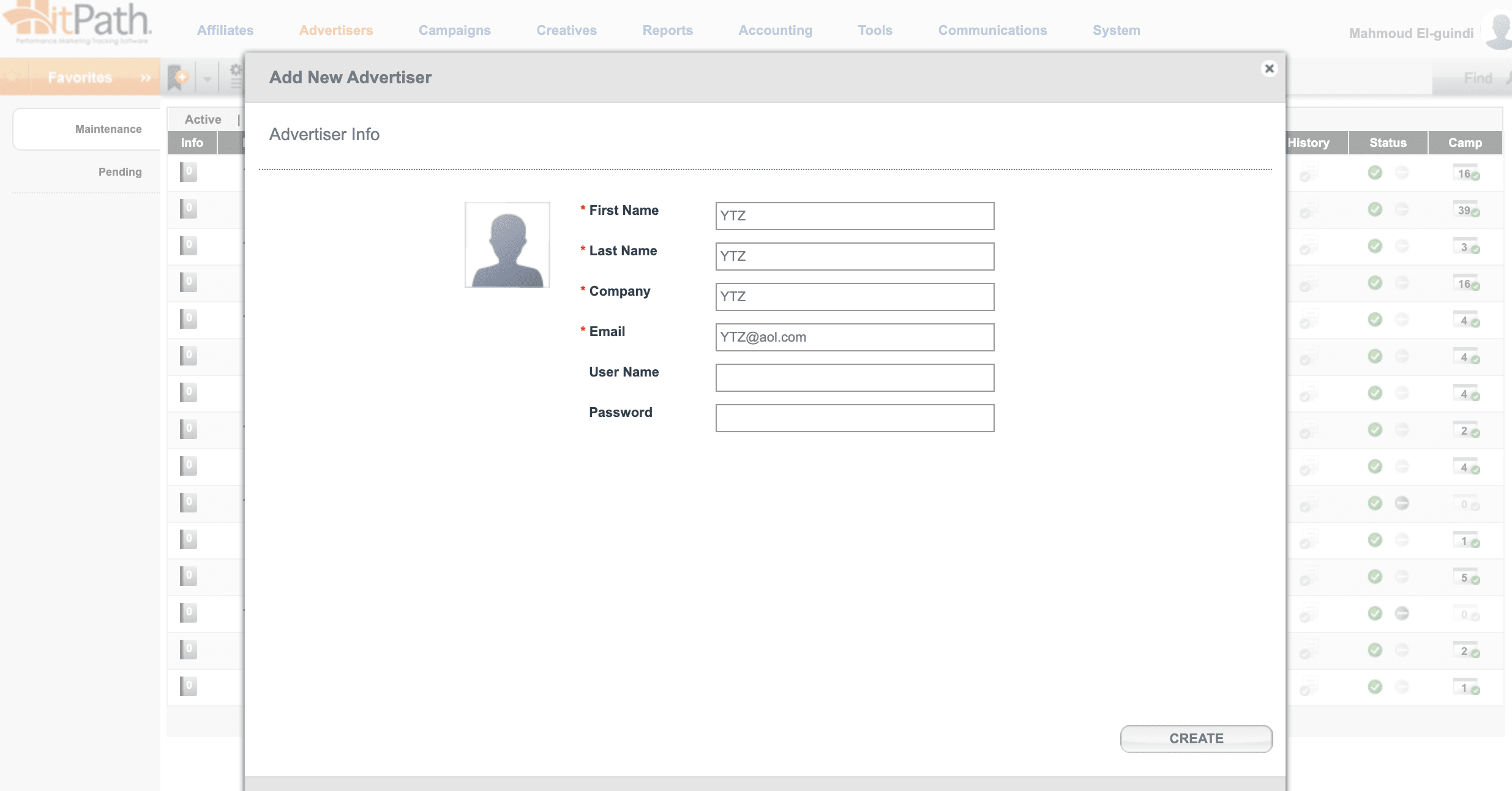Click the advertiser avatar placeholder image
Viewport: 1512px width, 791px height.
[x=507, y=245]
